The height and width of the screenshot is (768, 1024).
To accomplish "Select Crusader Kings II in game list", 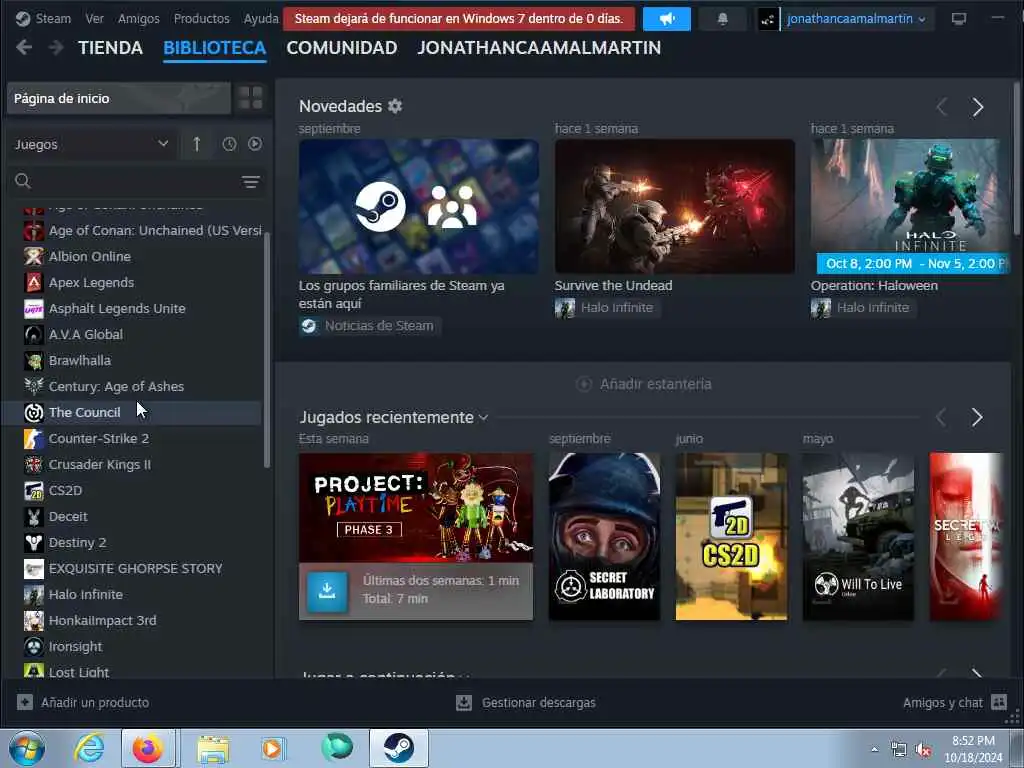I will (133, 464).
